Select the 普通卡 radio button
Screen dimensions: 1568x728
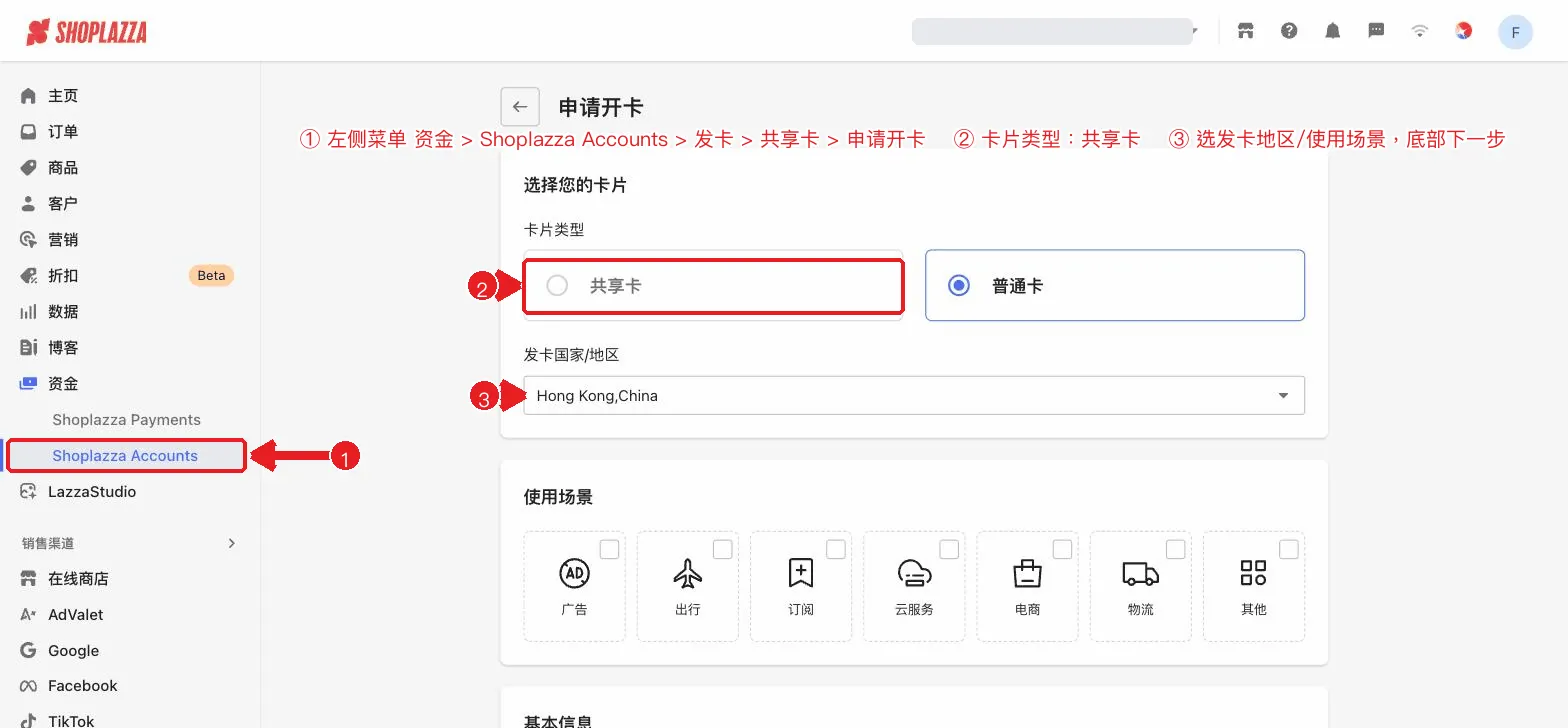[x=959, y=286]
